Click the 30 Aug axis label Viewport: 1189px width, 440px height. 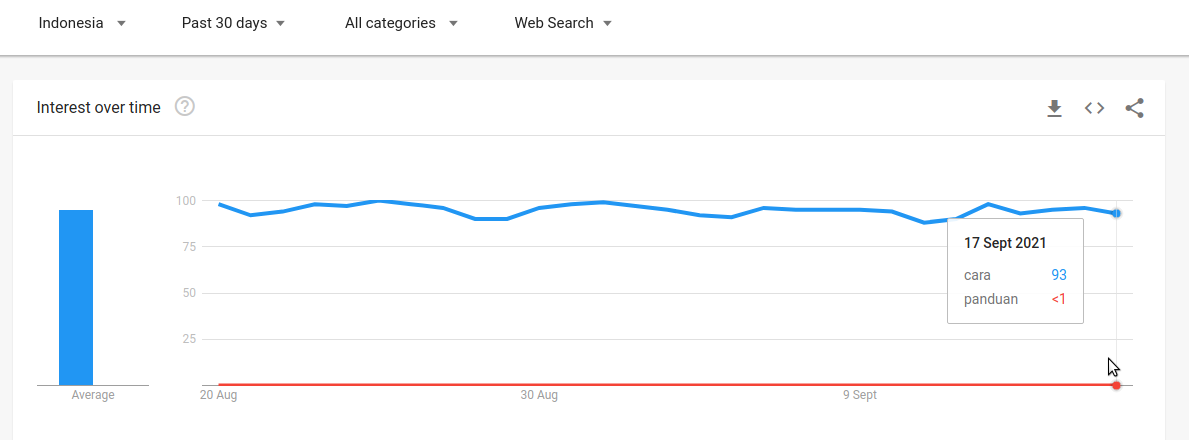[539, 395]
